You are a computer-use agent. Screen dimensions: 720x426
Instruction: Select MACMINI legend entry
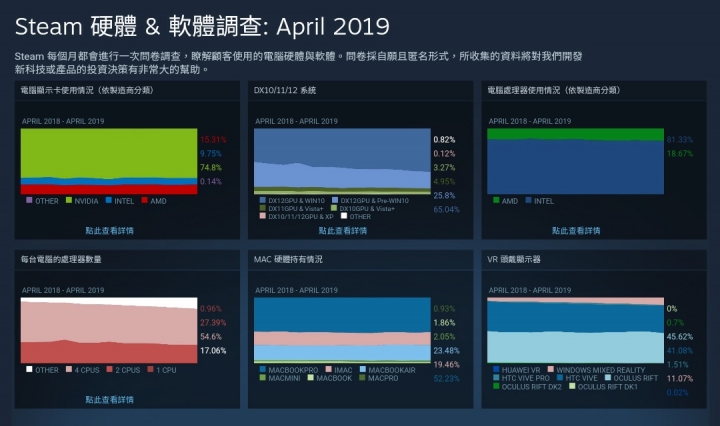tap(280, 378)
